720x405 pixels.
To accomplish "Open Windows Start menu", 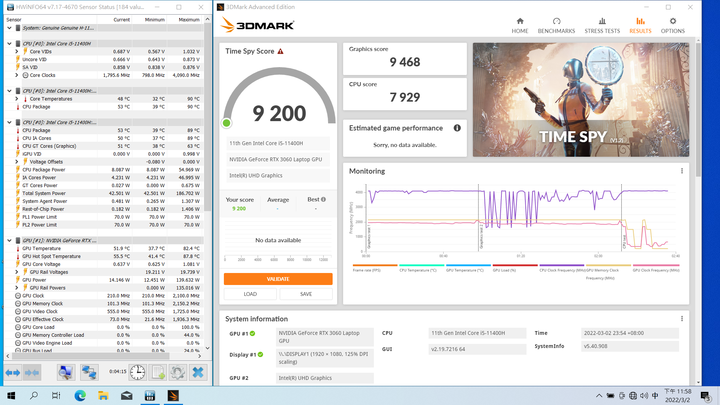I will point(11,395).
